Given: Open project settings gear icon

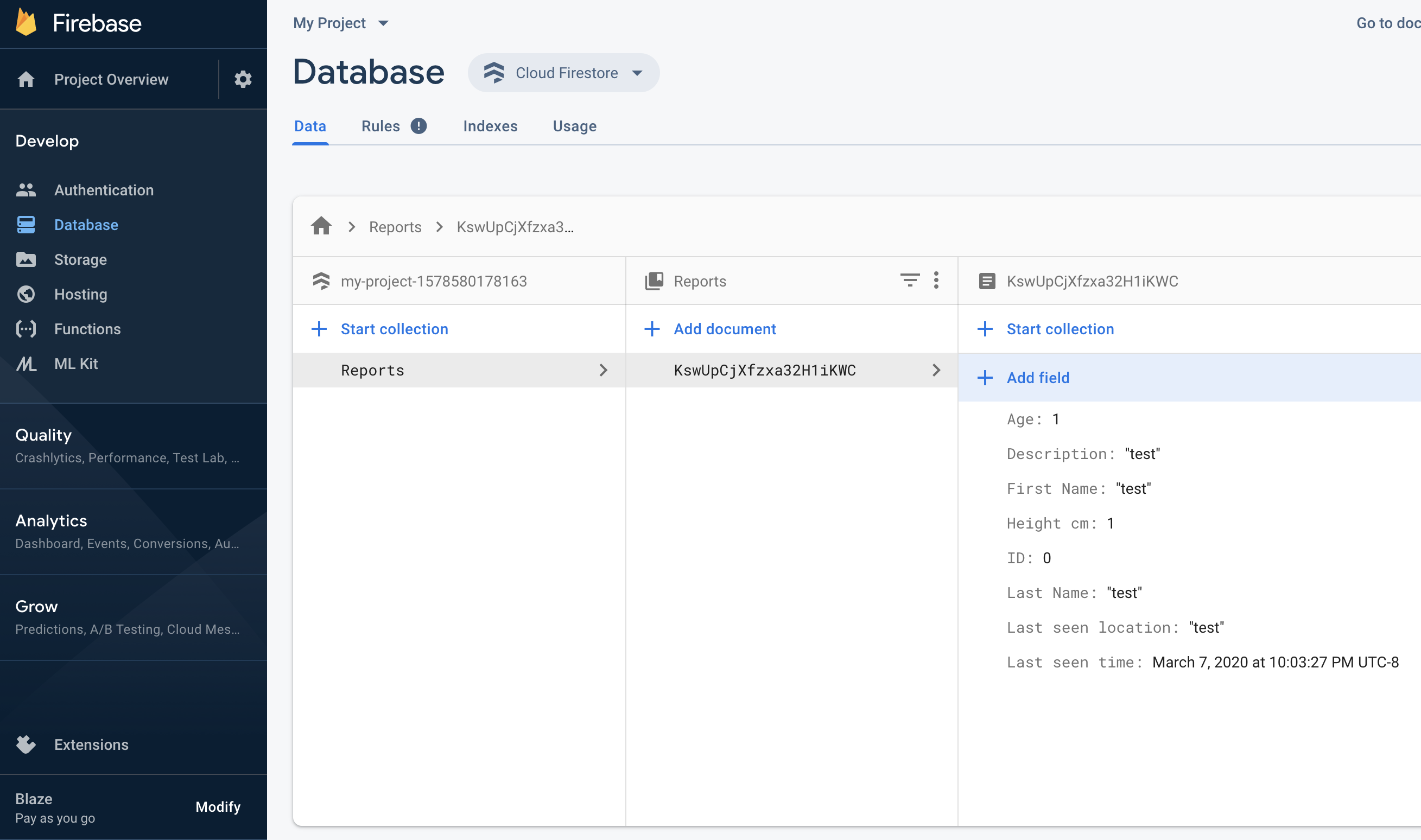Looking at the screenshot, I should [243, 79].
